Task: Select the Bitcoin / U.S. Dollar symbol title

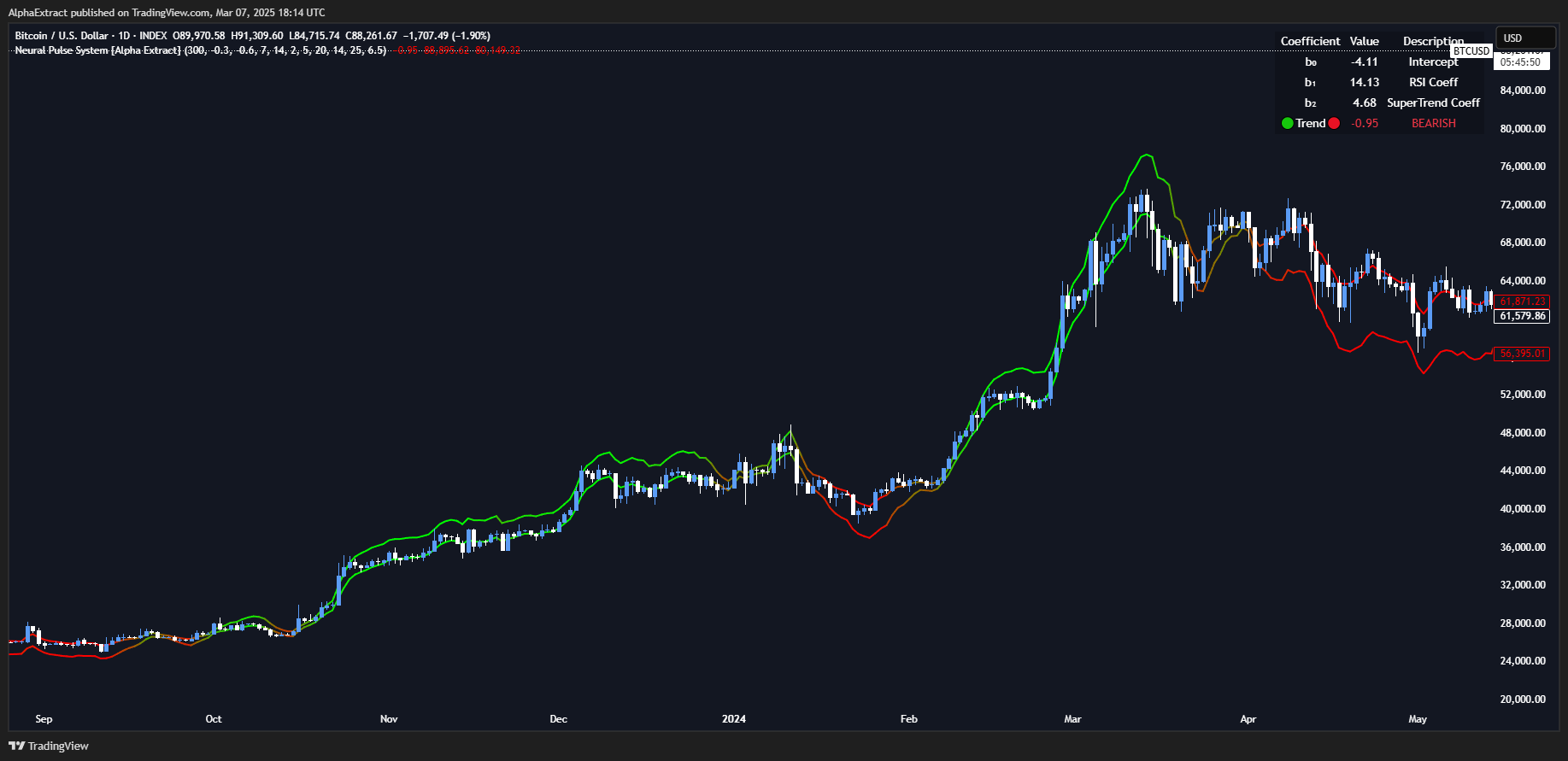Action: tap(62, 36)
